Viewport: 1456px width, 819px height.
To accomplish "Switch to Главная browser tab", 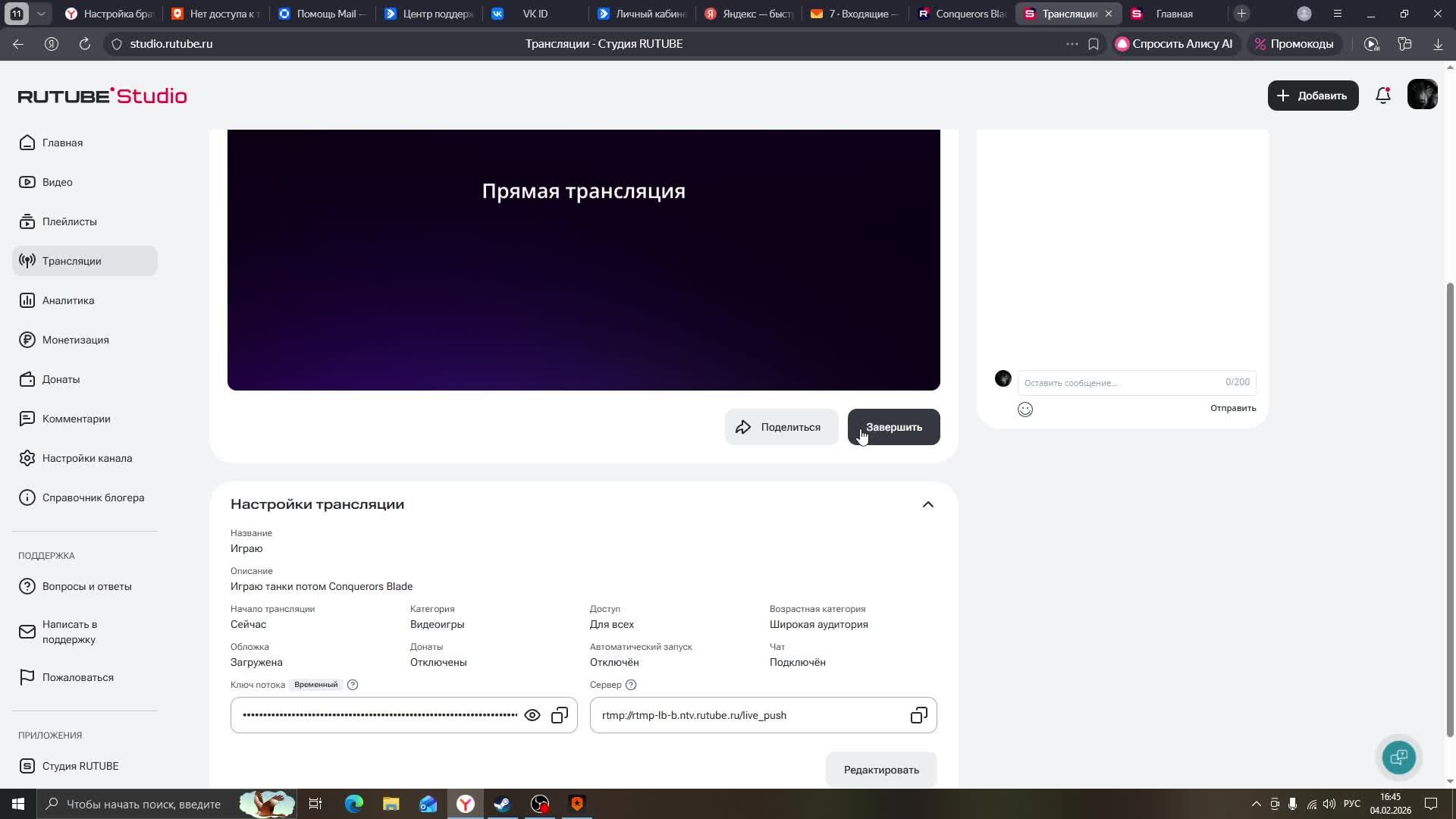I will (x=1174, y=14).
